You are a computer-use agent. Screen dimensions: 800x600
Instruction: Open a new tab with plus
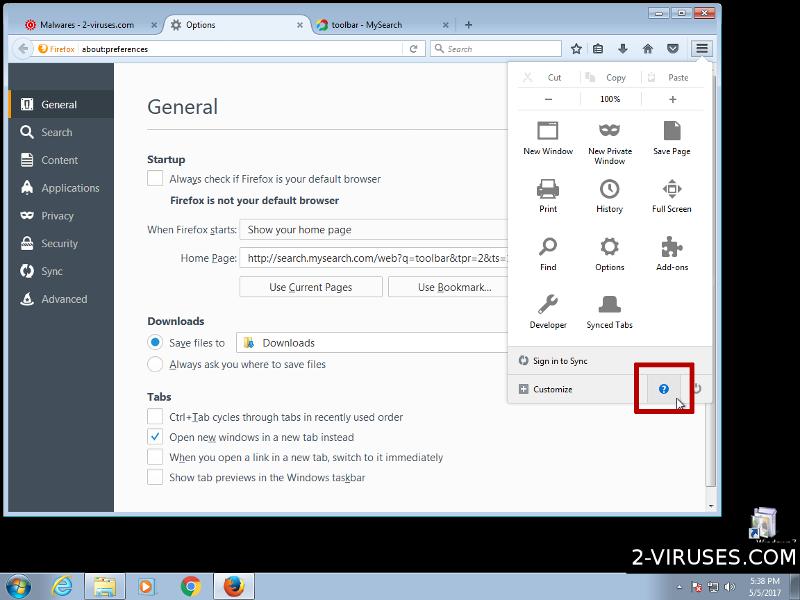pyautogui.click(x=468, y=25)
